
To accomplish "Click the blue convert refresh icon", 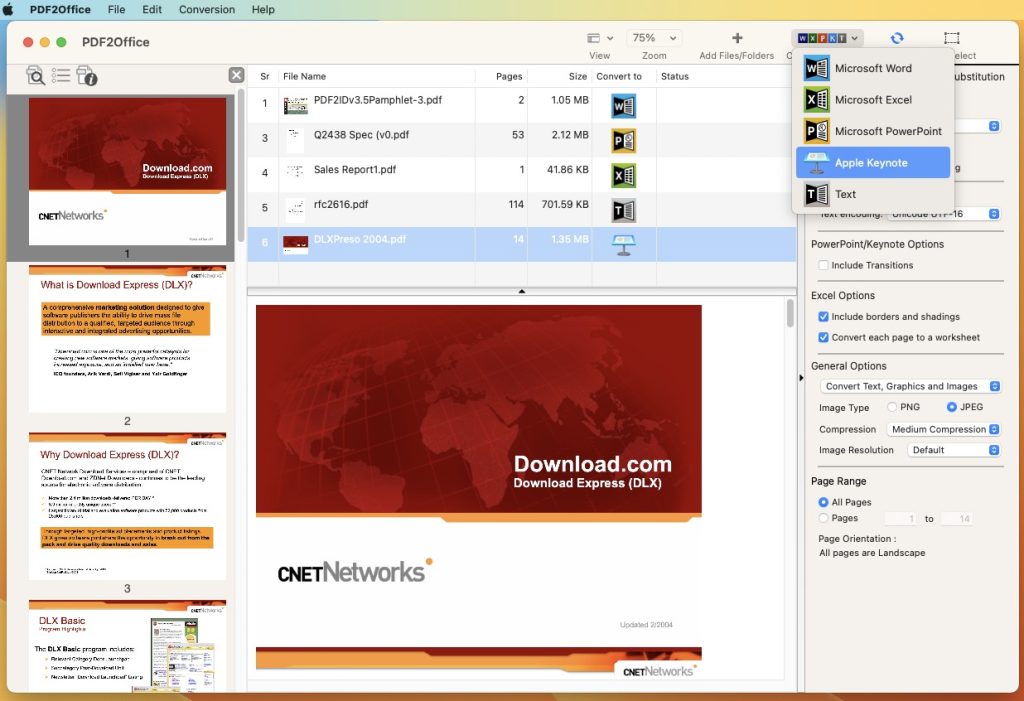I will click(x=897, y=37).
